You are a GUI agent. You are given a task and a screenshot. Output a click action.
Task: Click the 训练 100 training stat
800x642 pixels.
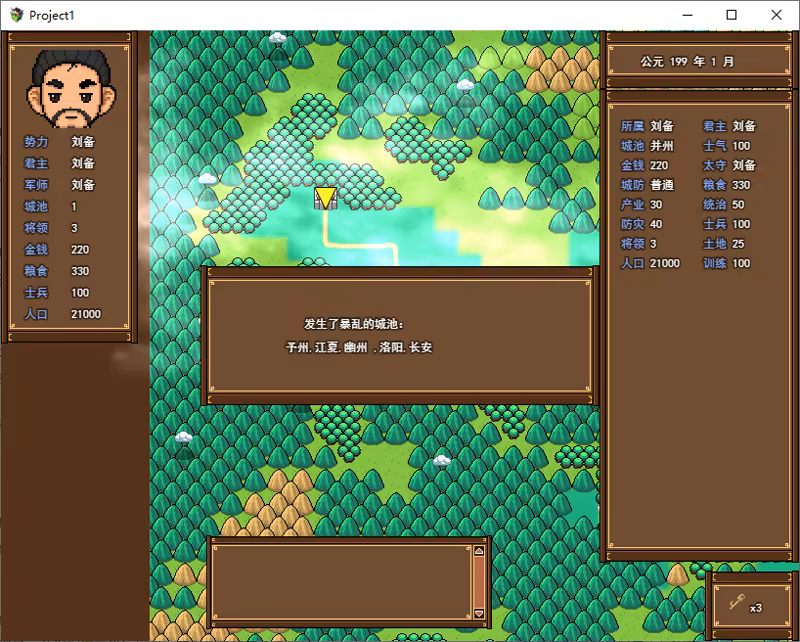727,263
